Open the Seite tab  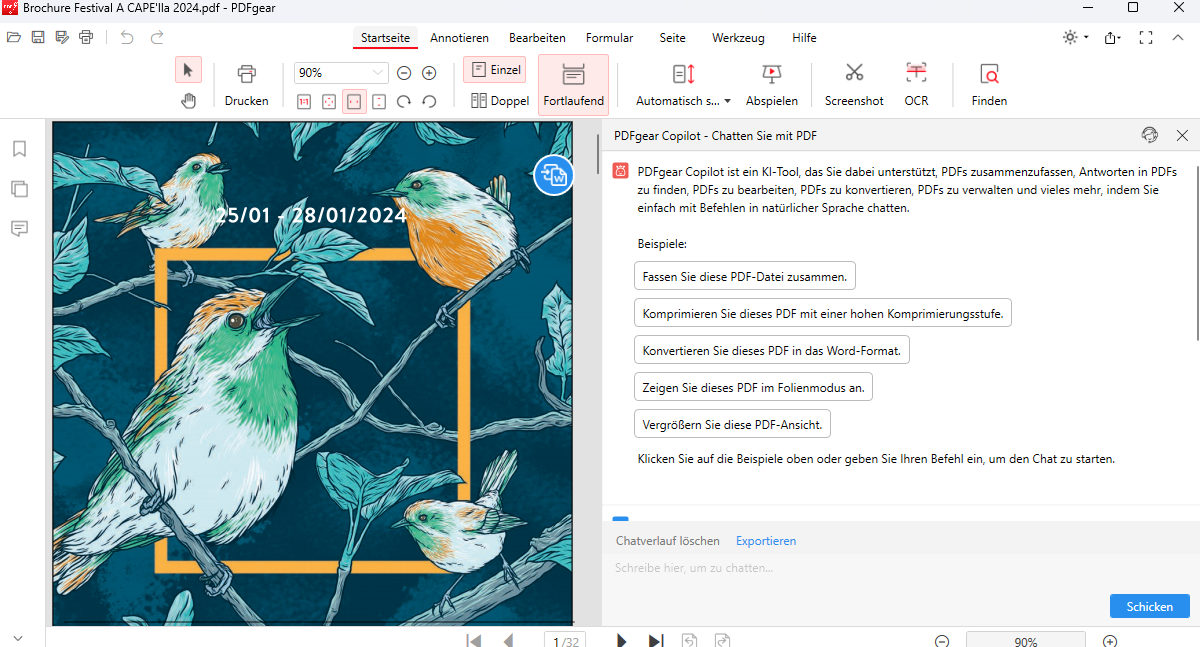[672, 38]
